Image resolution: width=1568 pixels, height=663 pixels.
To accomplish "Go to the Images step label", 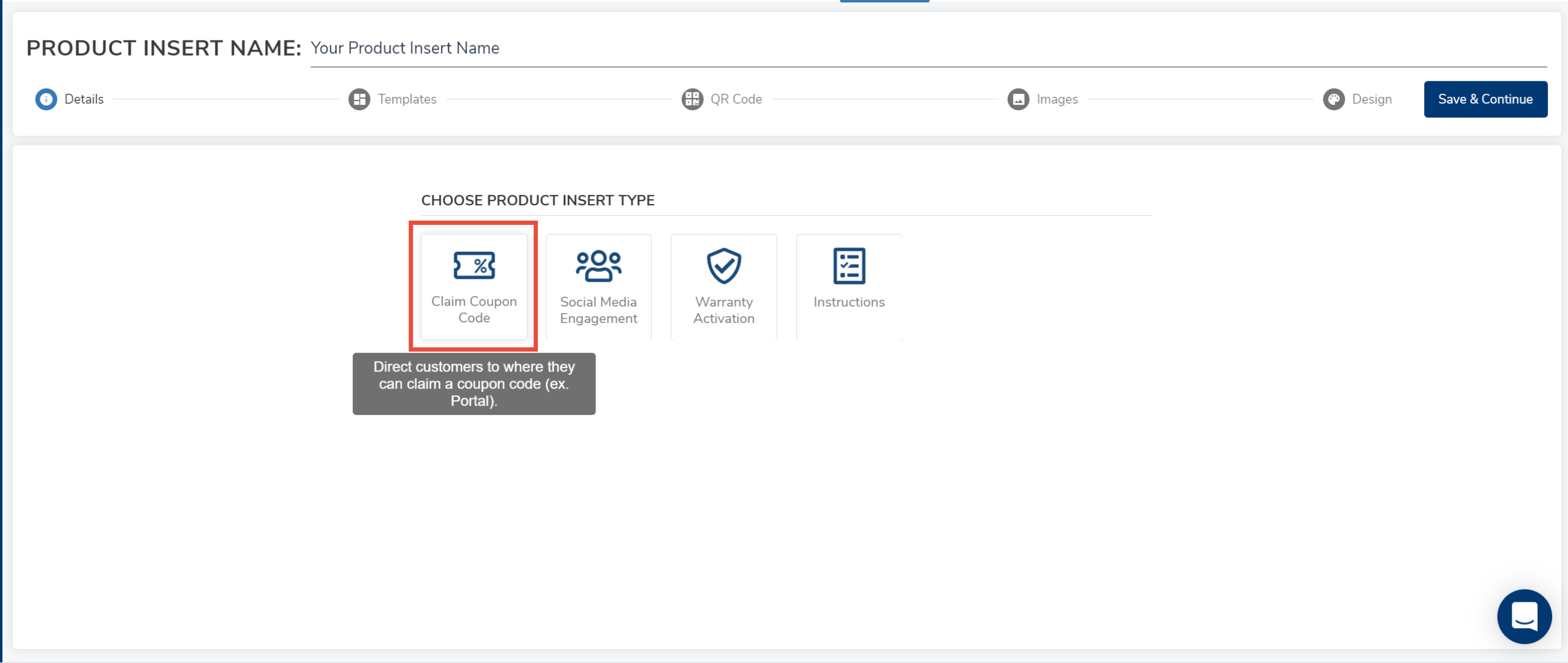I will pos(1057,99).
